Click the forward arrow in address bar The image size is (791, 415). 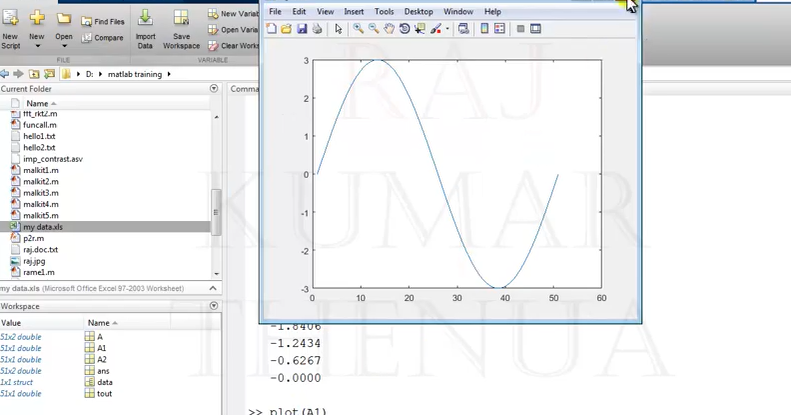(19, 74)
